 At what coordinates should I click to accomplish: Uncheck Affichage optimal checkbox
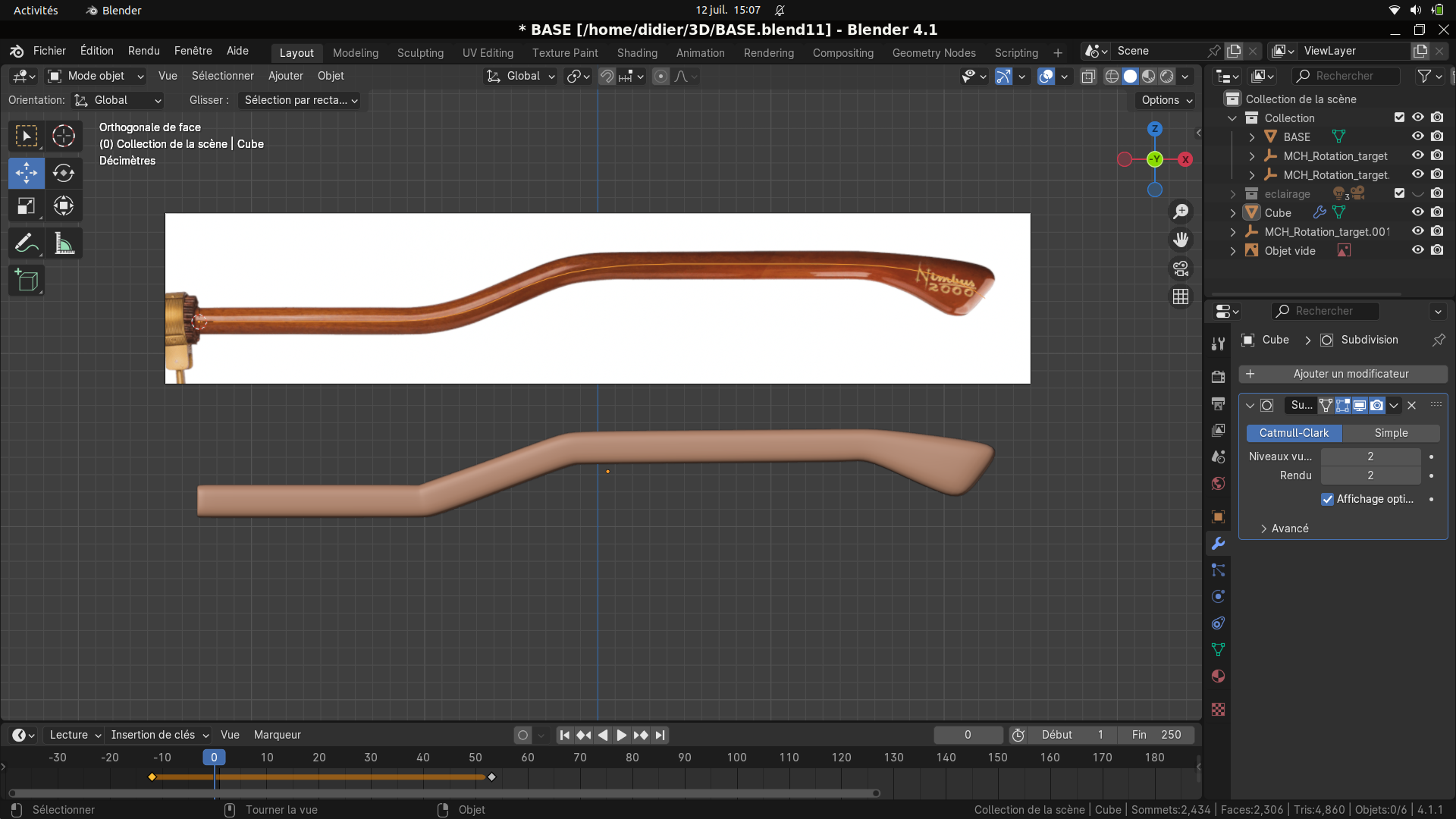coord(1327,499)
